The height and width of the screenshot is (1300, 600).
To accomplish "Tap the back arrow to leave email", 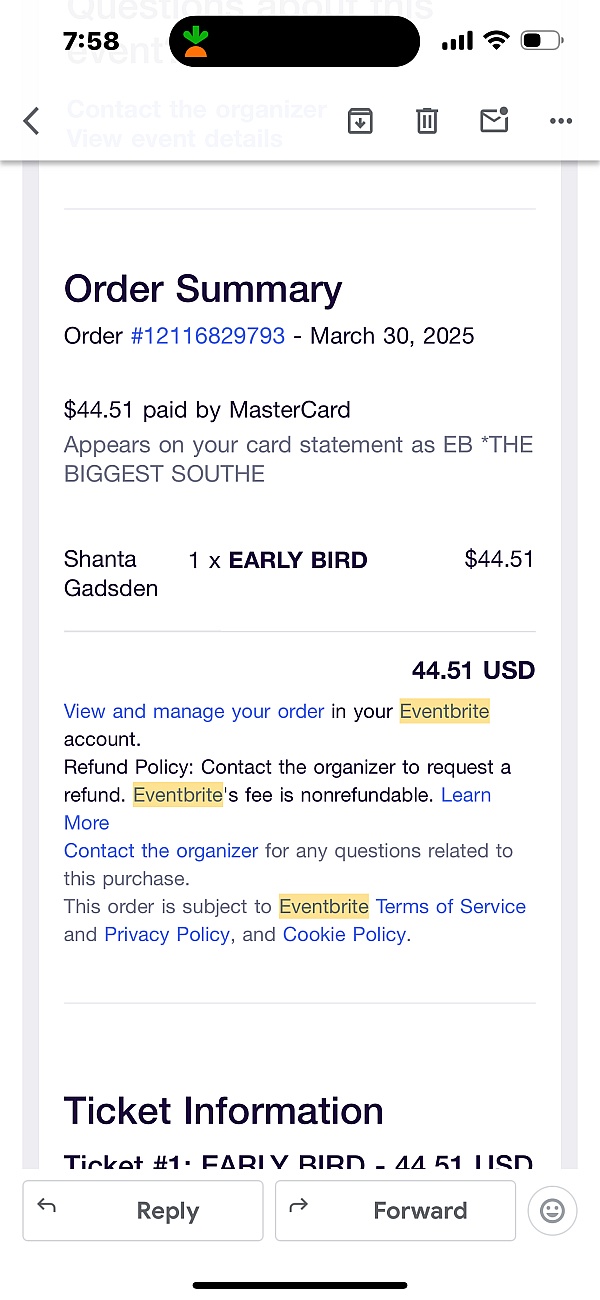I will coord(32,121).
